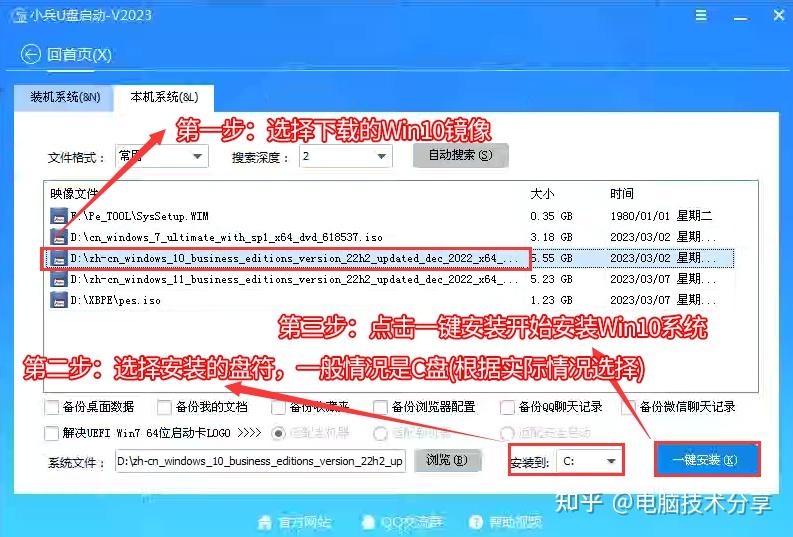Open the 搜索深度 dropdown showing 2
This screenshot has width=793, height=537.
[345, 156]
